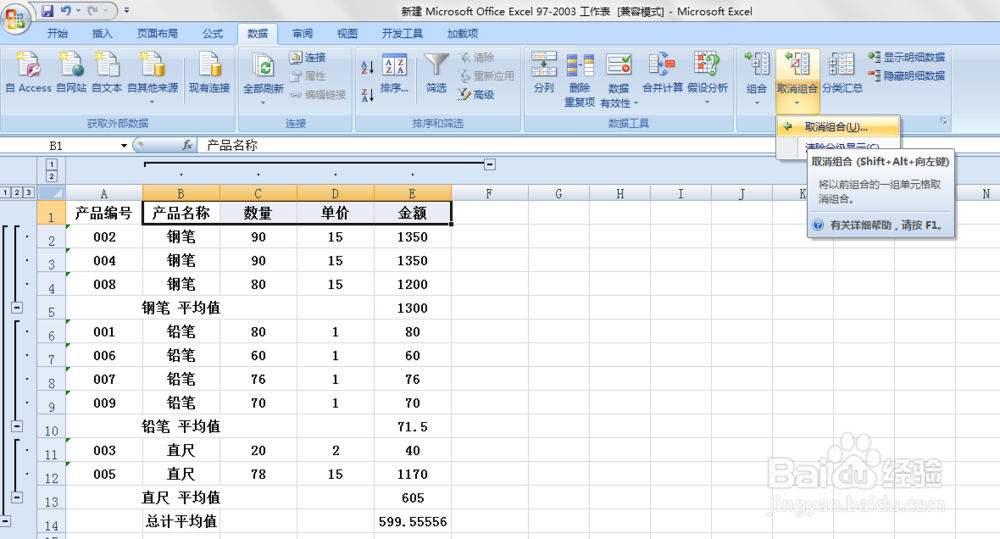Collapse the 铅笔 group at row 10
The width and height of the screenshot is (1000, 539).
click(x=17, y=426)
